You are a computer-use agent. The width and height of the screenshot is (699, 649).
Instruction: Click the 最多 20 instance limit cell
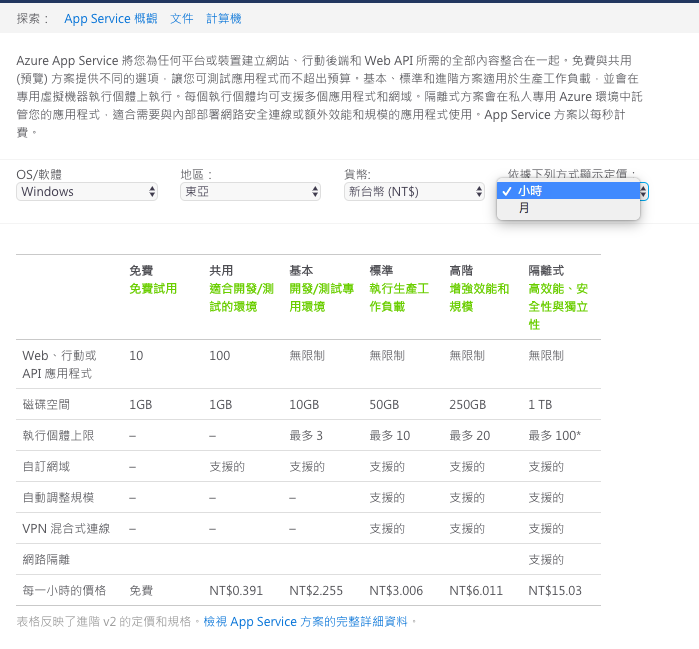(469, 435)
